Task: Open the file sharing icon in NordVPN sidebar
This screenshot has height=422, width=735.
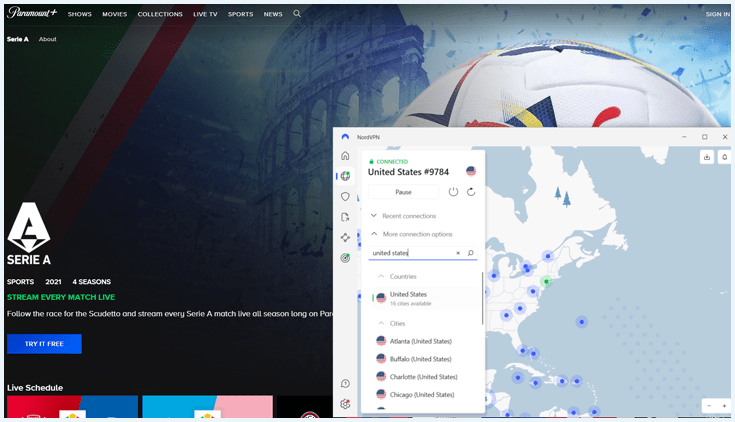Action: click(x=345, y=217)
